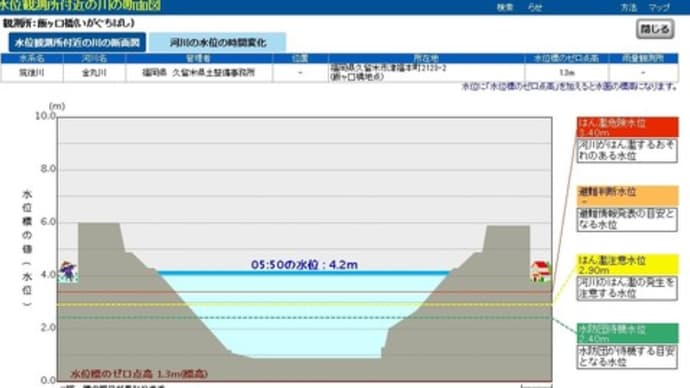Click the 河川名 column header
The height and width of the screenshot is (388, 690).
[94, 58]
